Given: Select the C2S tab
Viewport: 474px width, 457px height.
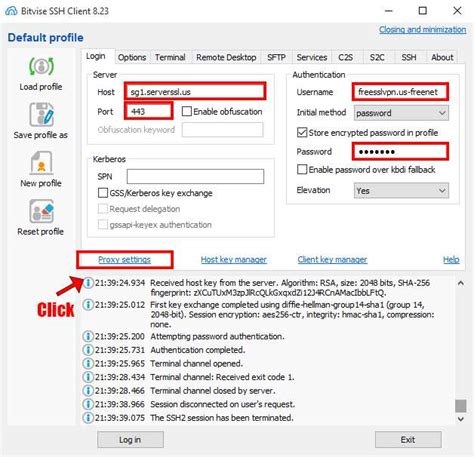Looking at the screenshot, I should [x=345, y=57].
